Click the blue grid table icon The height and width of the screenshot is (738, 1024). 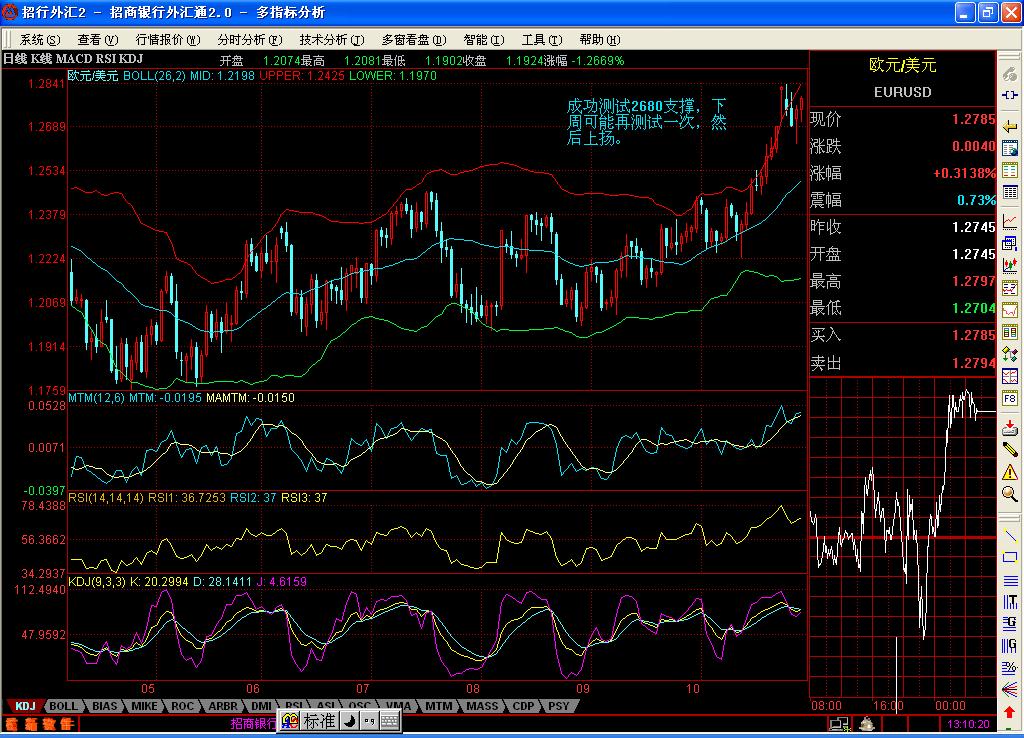[x=1010, y=192]
